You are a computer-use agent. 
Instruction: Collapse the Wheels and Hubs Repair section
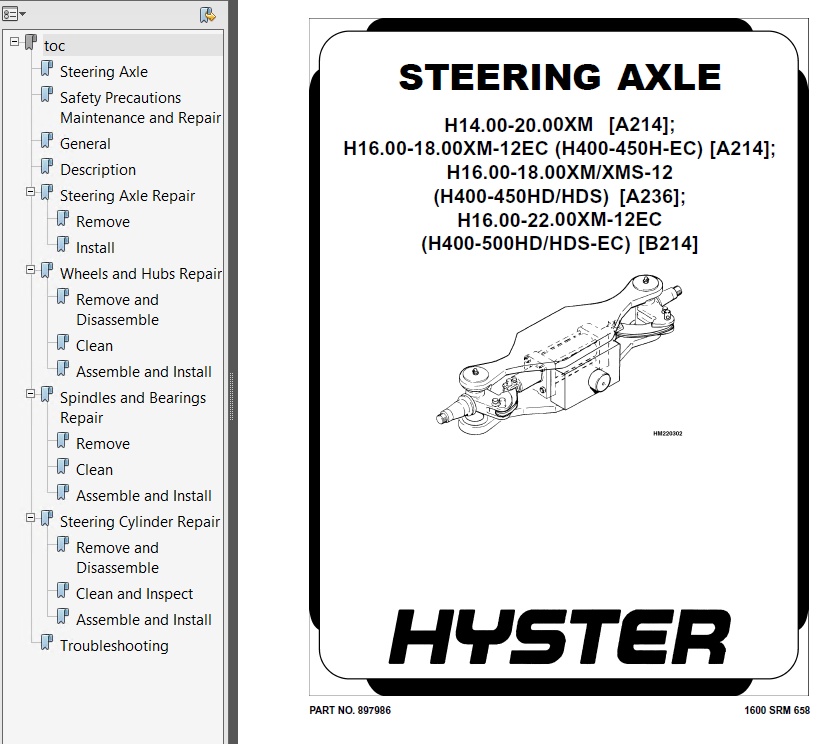[31, 269]
